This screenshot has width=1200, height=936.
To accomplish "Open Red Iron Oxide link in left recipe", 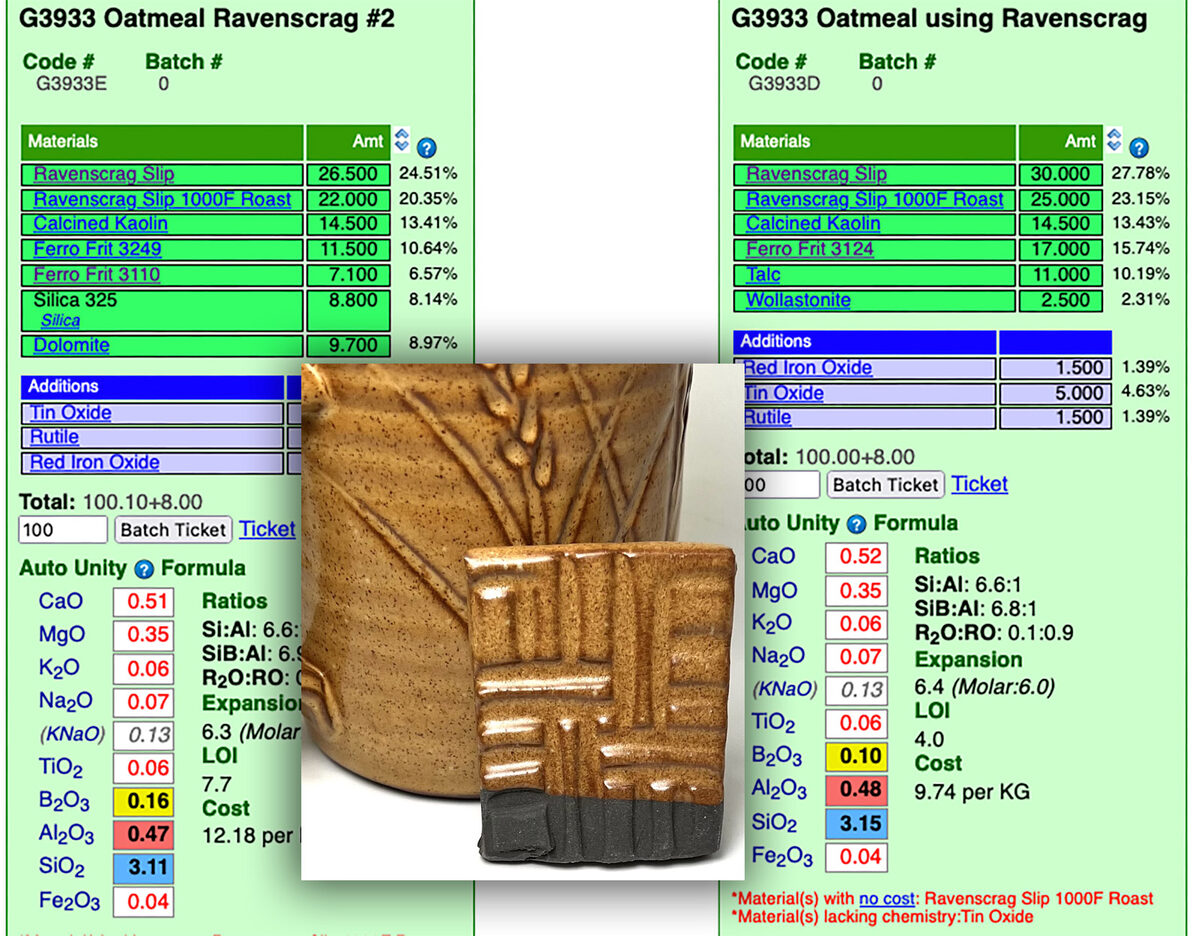I will tap(94, 462).
